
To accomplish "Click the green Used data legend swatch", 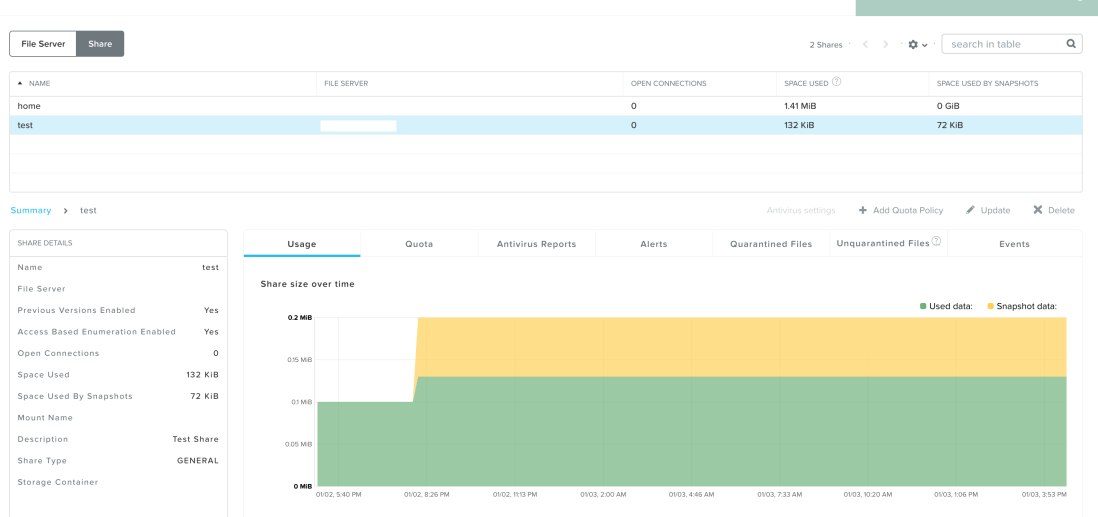I will tap(923, 306).
